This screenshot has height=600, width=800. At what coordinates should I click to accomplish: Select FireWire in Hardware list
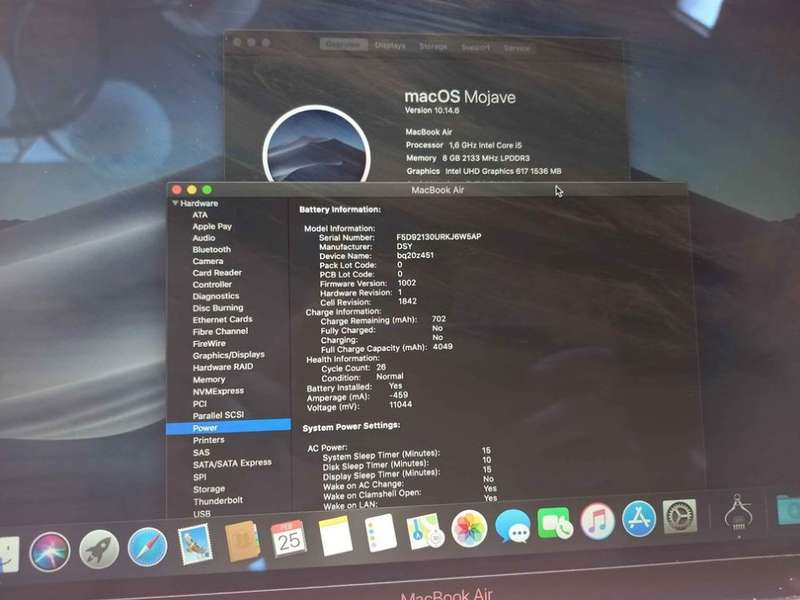[209, 344]
